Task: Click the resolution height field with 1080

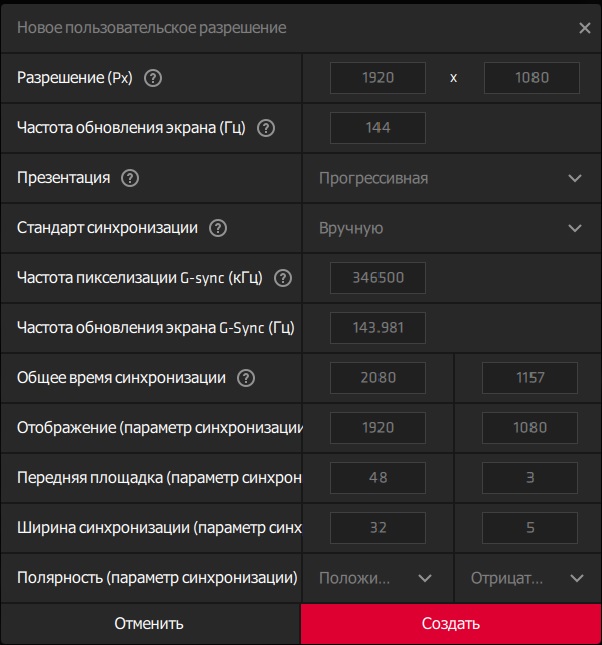Action: pos(531,78)
